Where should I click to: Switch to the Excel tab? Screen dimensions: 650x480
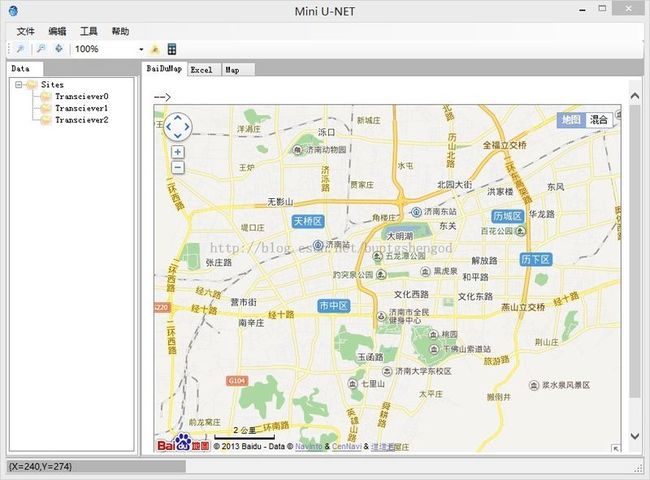pos(204,70)
